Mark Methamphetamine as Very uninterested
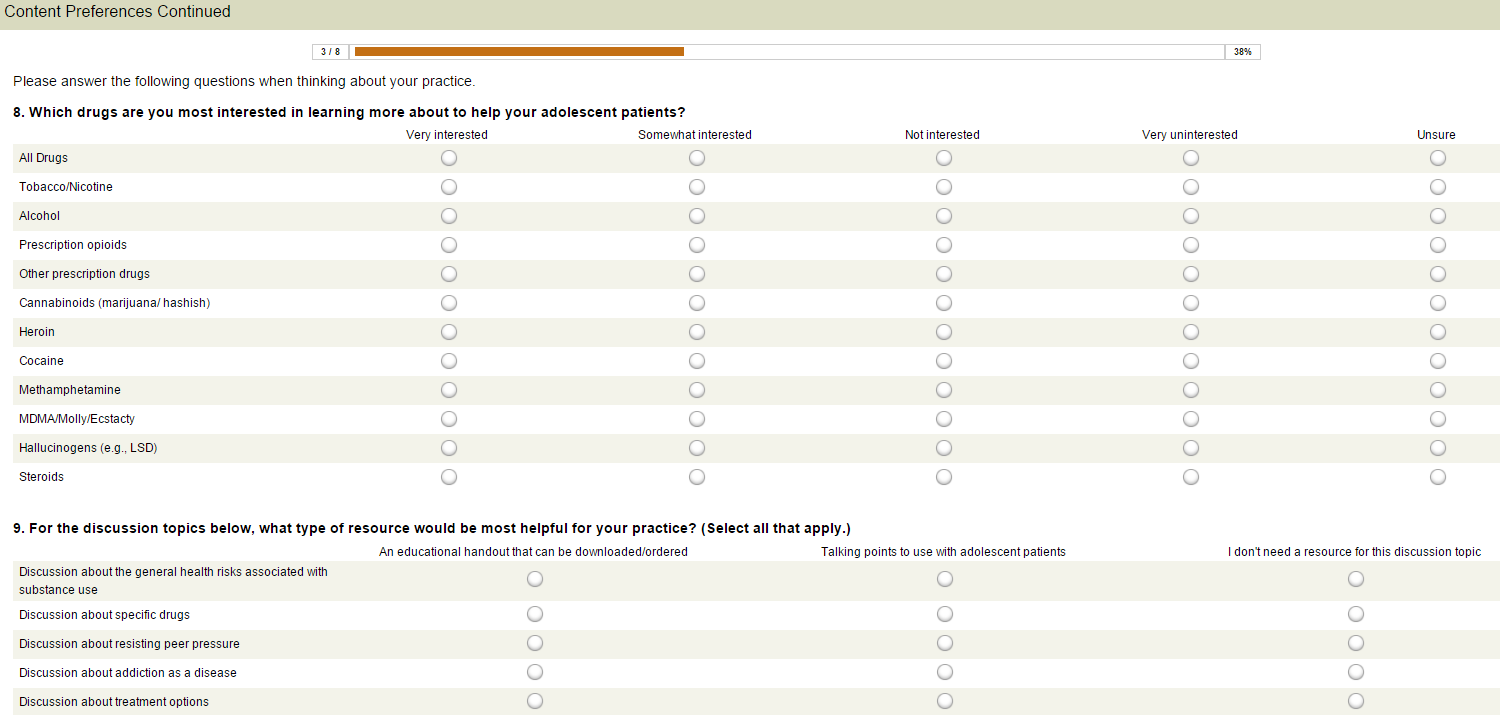Image resolution: width=1500 pixels, height=715 pixels. point(1191,390)
